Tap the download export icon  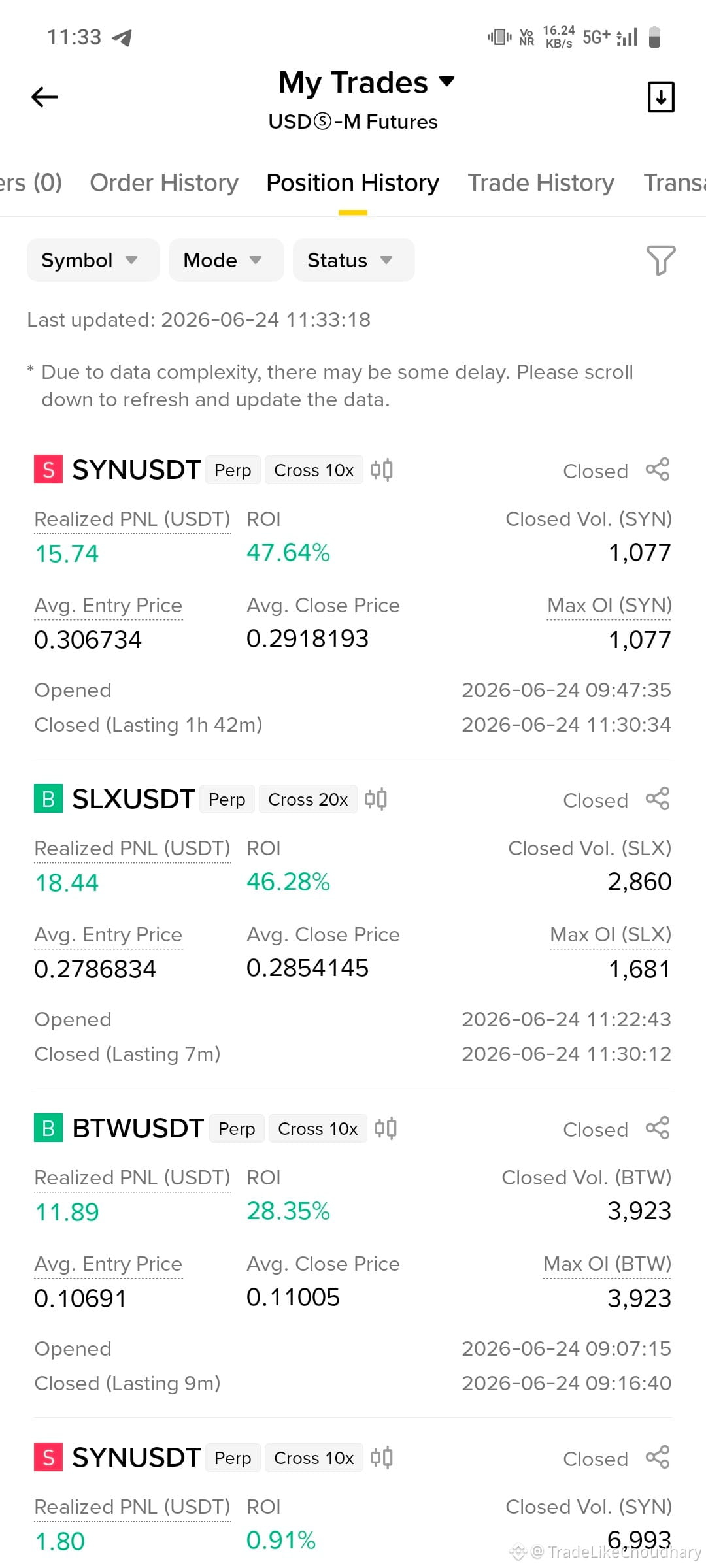(x=660, y=97)
